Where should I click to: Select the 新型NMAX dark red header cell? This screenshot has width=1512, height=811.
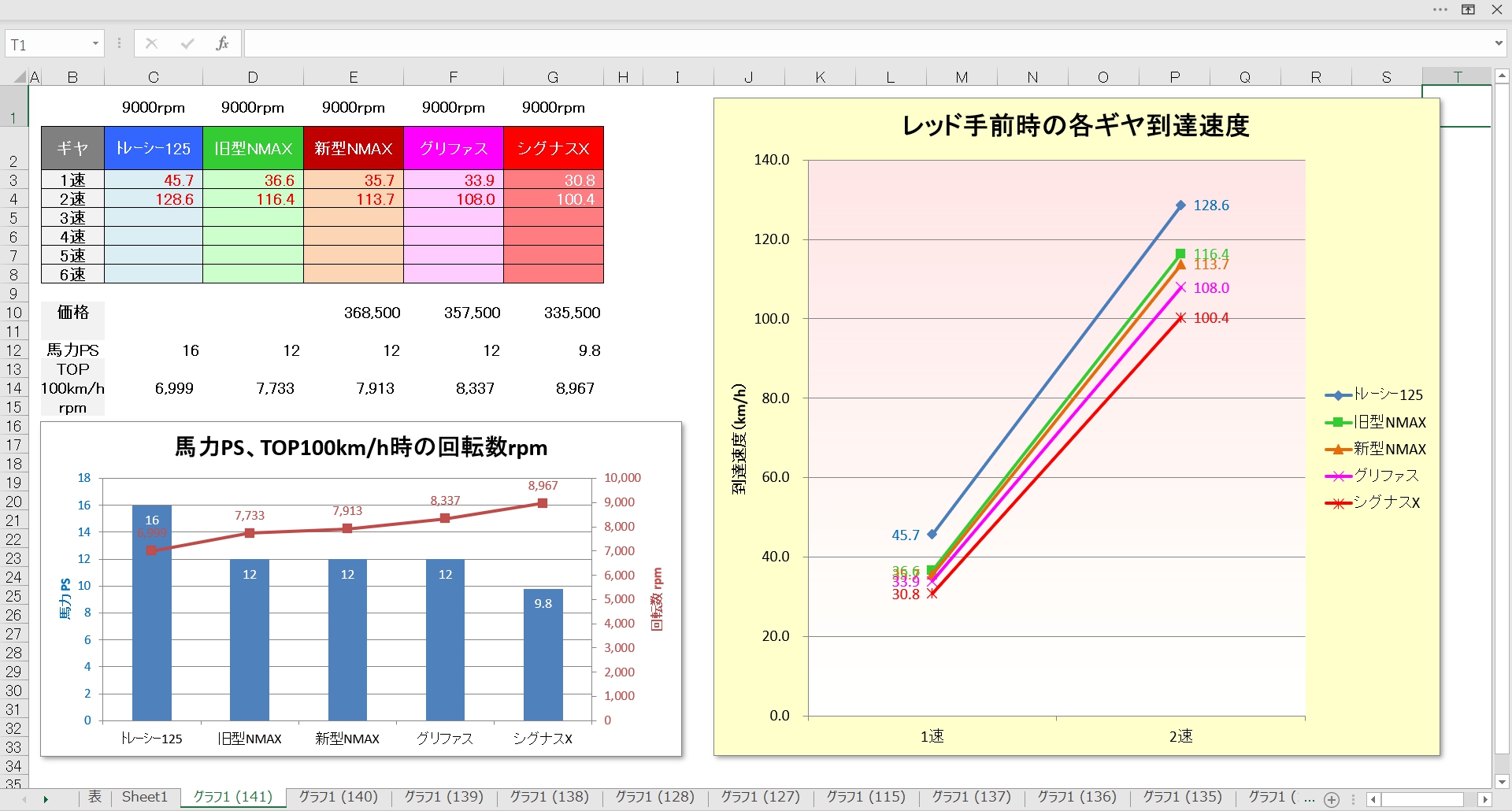(354, 148)
